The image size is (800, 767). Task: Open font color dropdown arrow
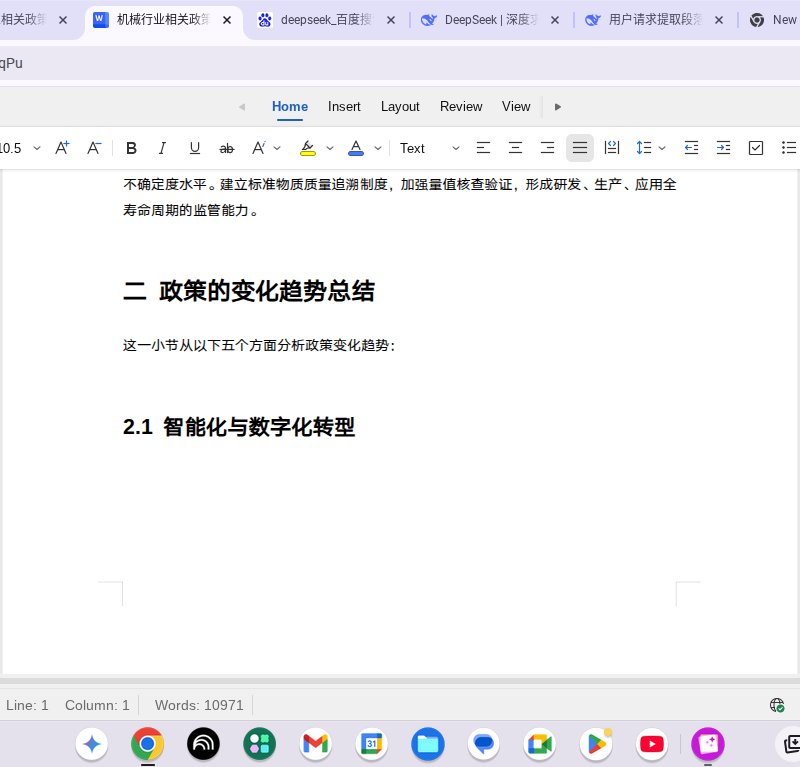(x=378, y=149)
